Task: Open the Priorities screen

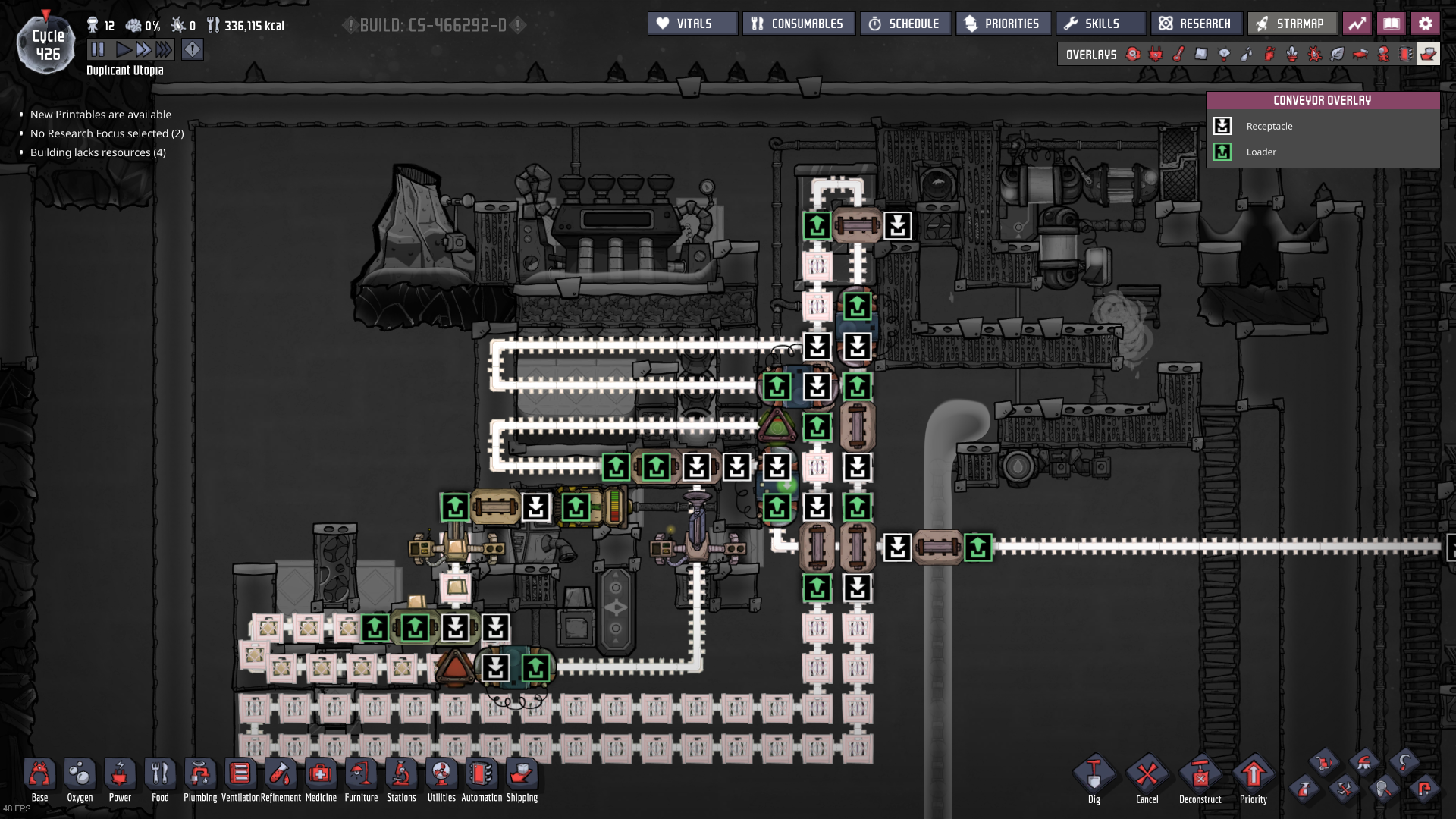Action: (1003, 24)
